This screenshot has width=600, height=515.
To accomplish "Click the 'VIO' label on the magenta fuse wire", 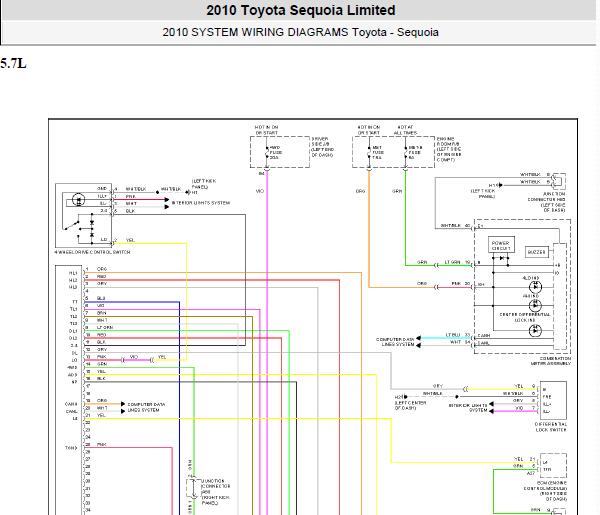I will (x=260, y=191).
